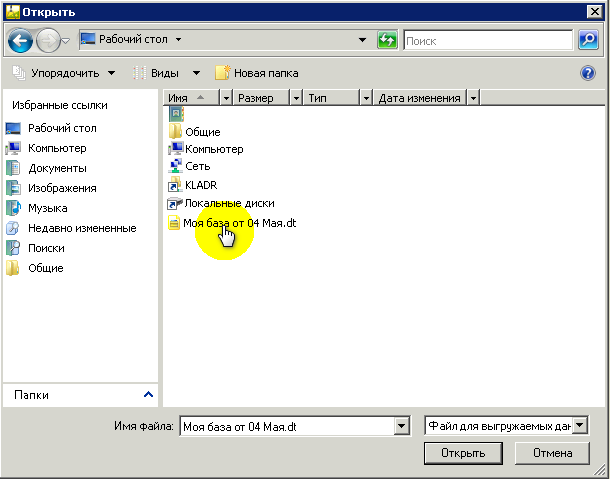Open the help question mark icon
This screenshot has height=479, width=610.
point(588,73)
